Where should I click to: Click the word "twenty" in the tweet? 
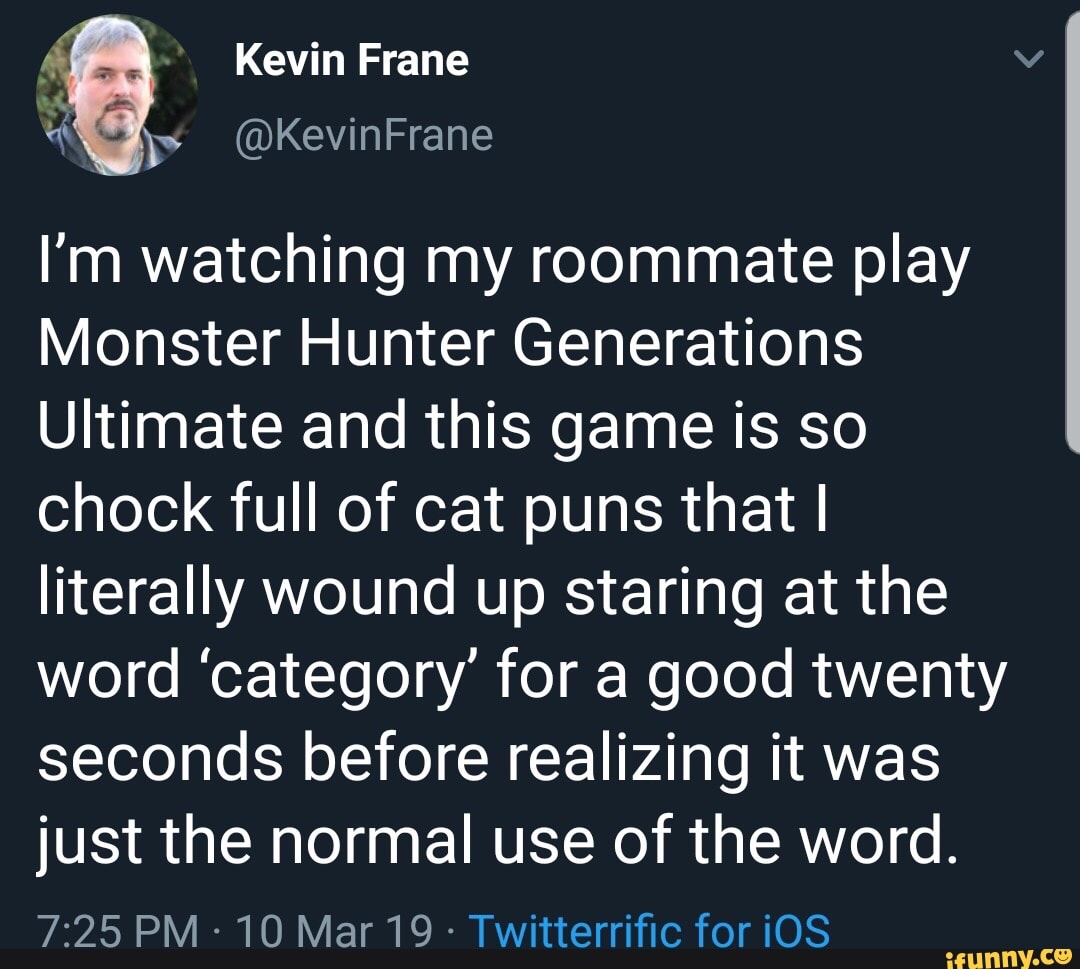(x=910, y=677)
